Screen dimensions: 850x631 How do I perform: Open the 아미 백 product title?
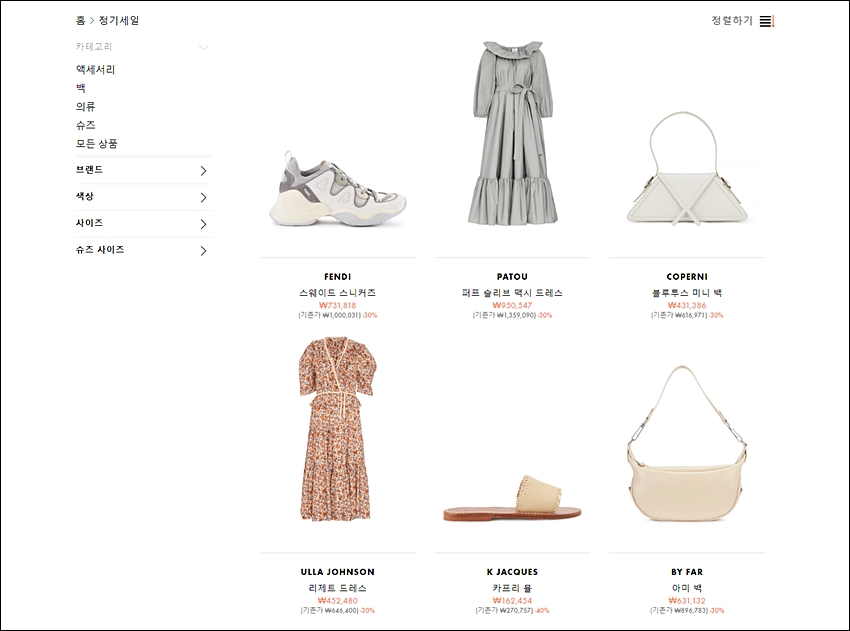687,588
